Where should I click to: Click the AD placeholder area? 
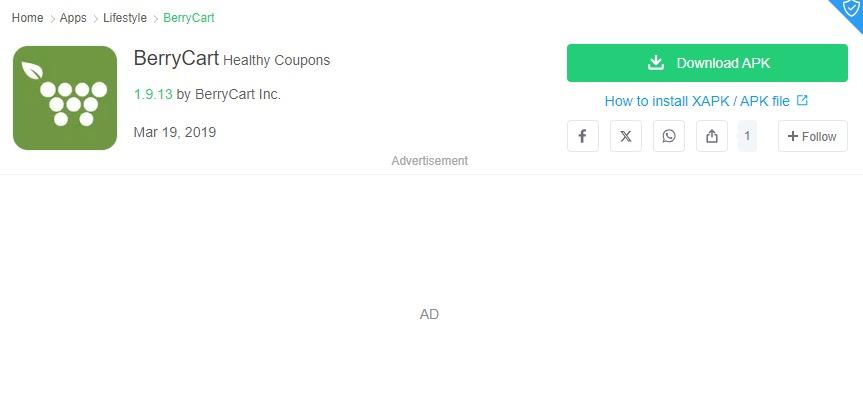click(429, 314)
